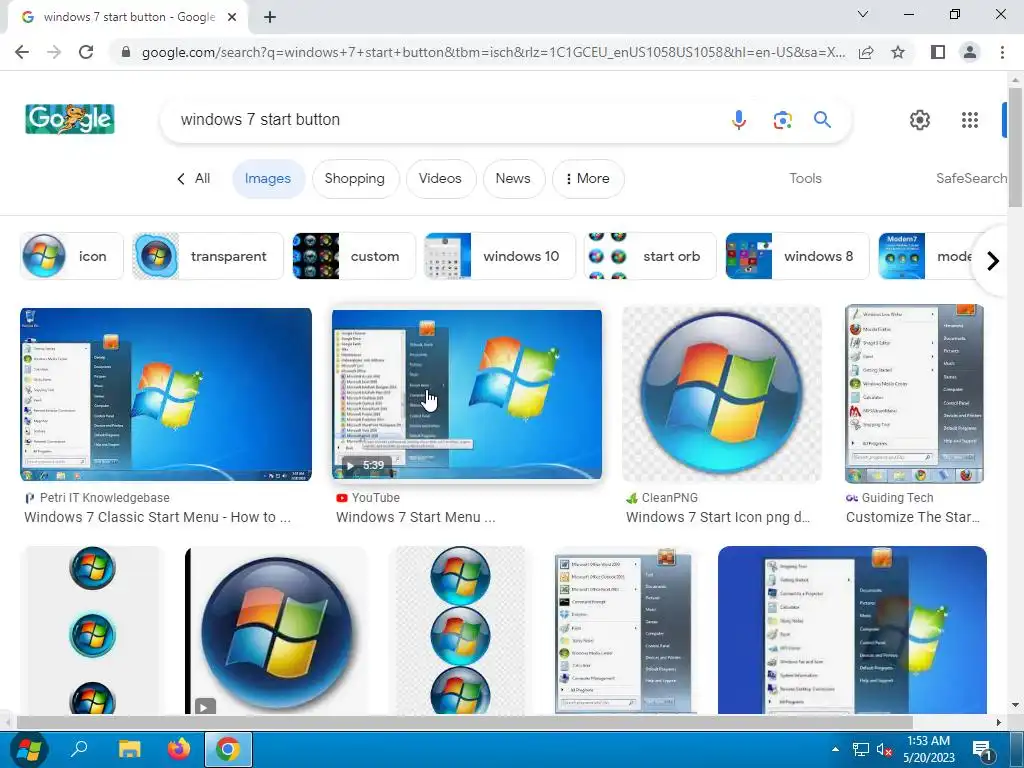Click the Google doodle logo
The height and width of the screenshot is (768, 1024).
[x=70, y=119]
